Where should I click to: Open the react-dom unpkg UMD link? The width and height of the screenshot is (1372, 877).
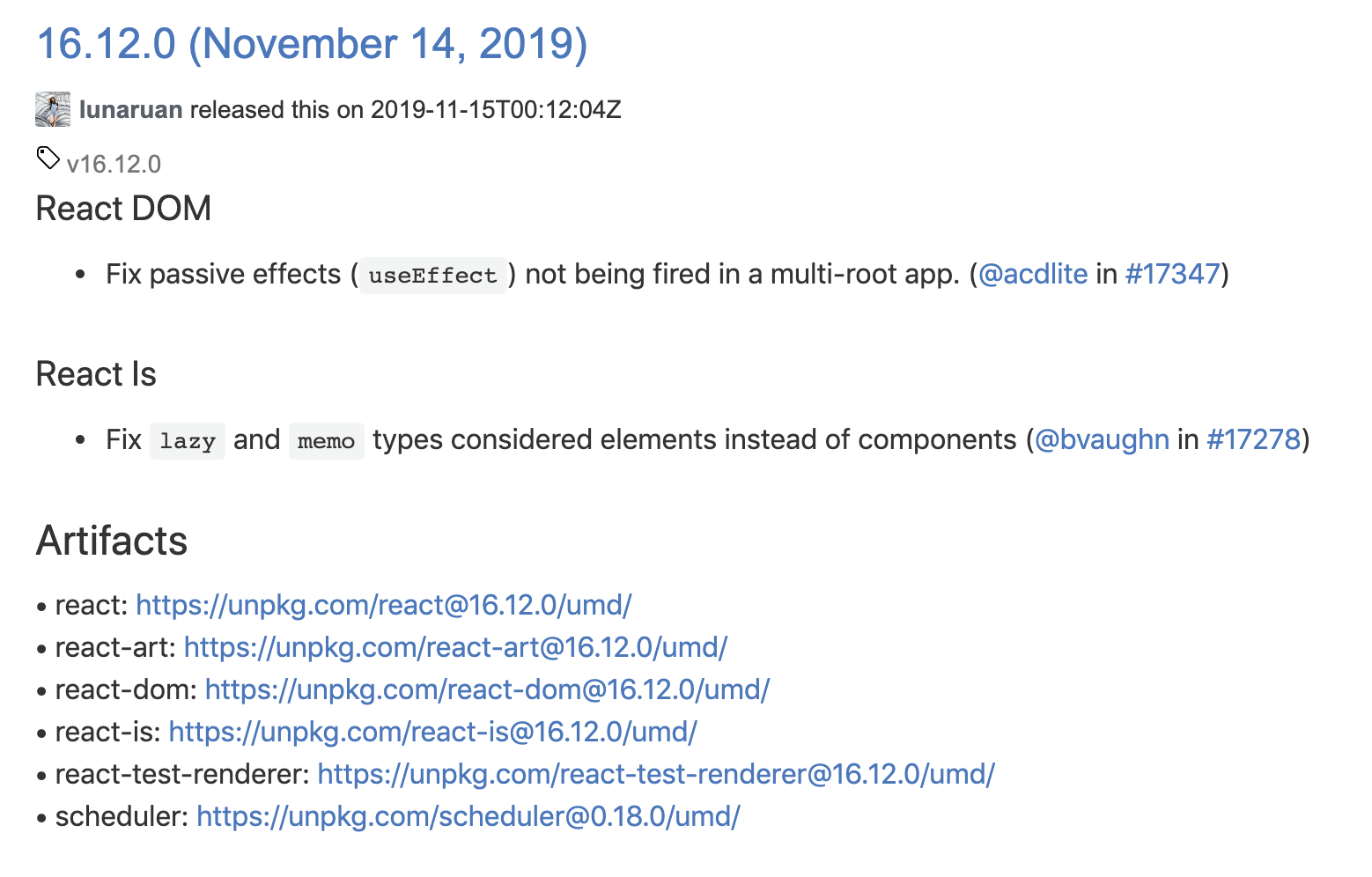[487, 689]
